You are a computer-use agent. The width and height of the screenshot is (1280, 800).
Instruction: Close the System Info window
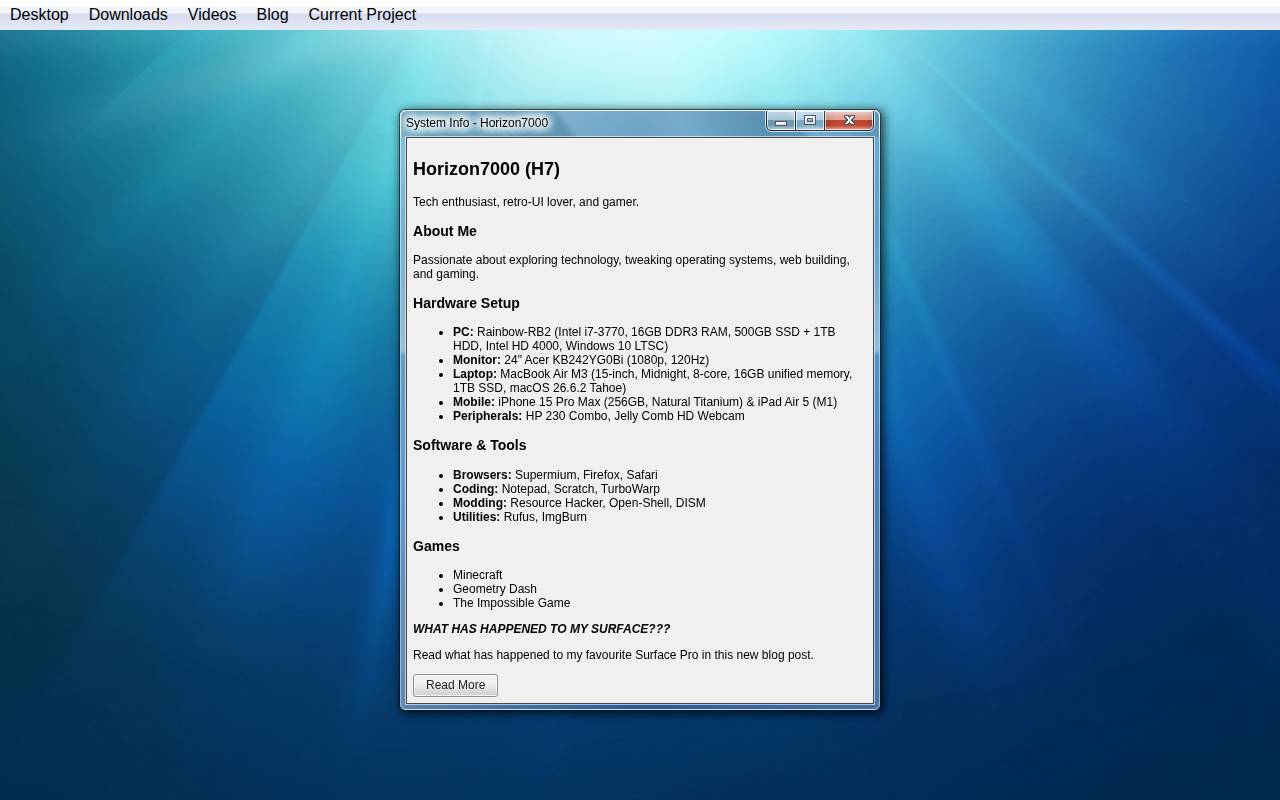pos(849,121)
